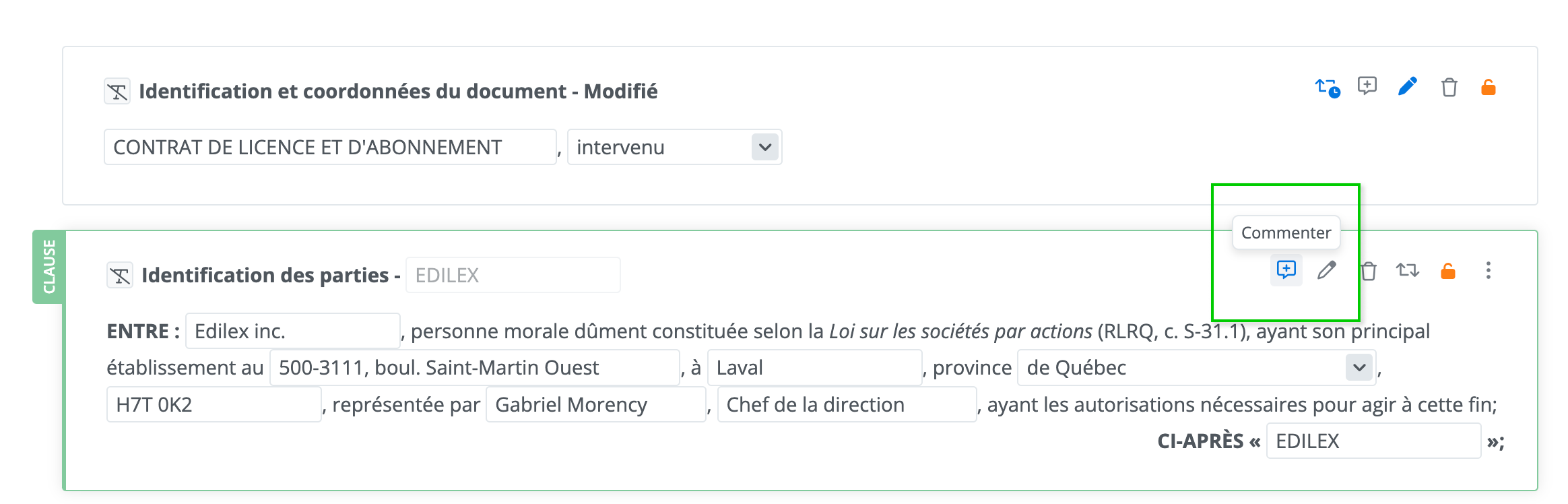Click the version history icon in first clause

[x=1327, y=88]
